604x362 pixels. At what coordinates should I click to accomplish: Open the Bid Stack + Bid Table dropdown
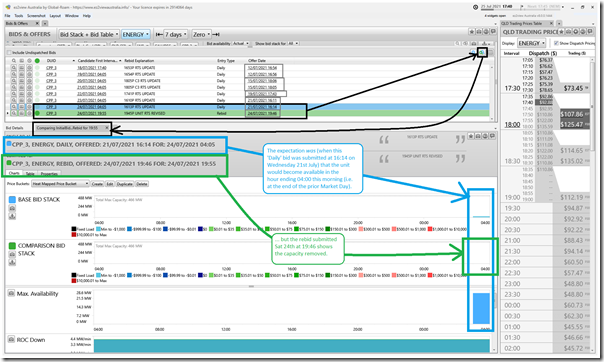coord(89,34)
